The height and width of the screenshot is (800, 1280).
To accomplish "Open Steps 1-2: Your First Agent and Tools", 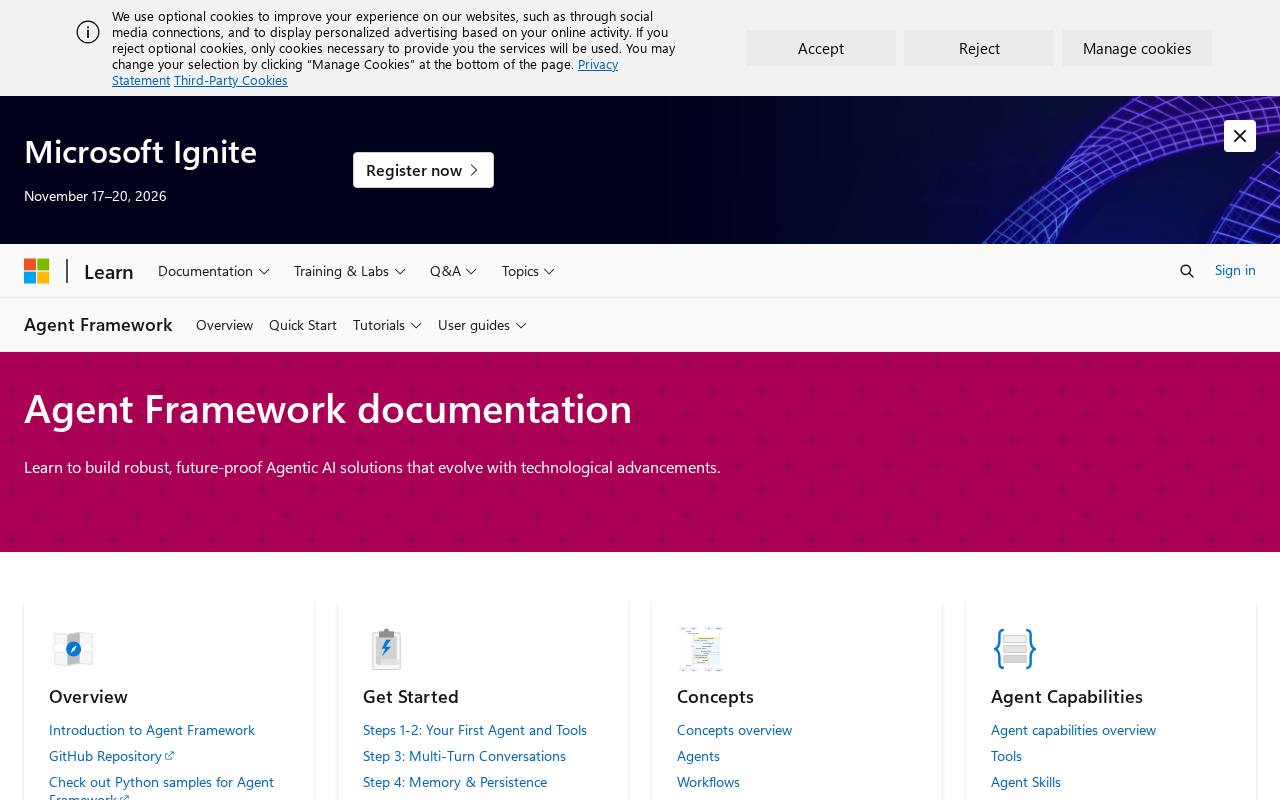I will [475, 730].
